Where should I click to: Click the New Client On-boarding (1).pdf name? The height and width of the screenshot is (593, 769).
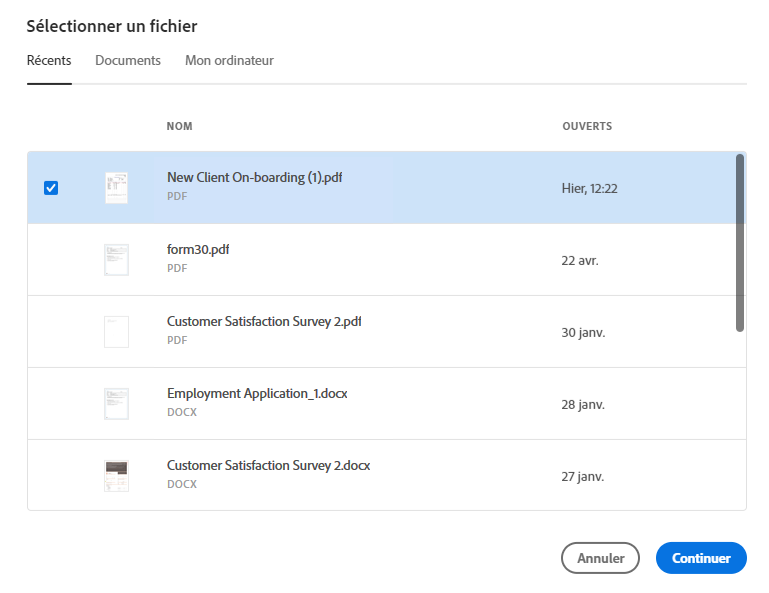coord(255,178)
